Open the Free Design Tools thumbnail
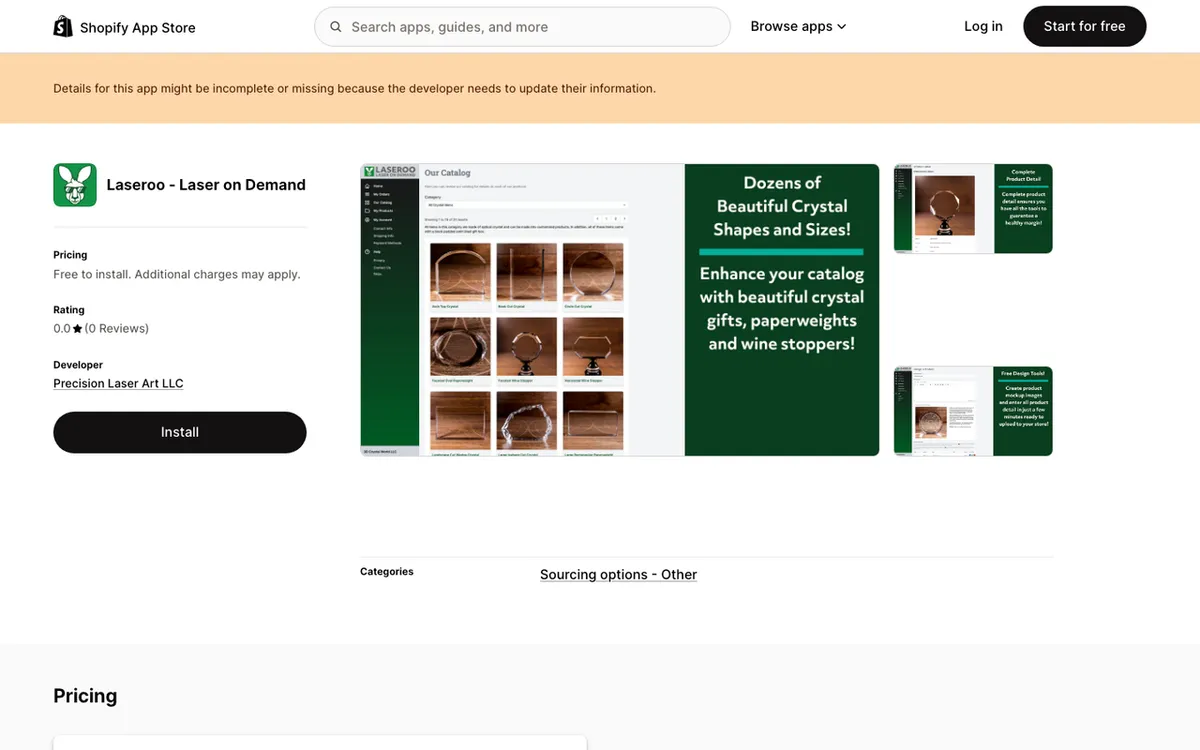Image resolution: width=1200 pixels, height=750 pixels. point(973,411)
